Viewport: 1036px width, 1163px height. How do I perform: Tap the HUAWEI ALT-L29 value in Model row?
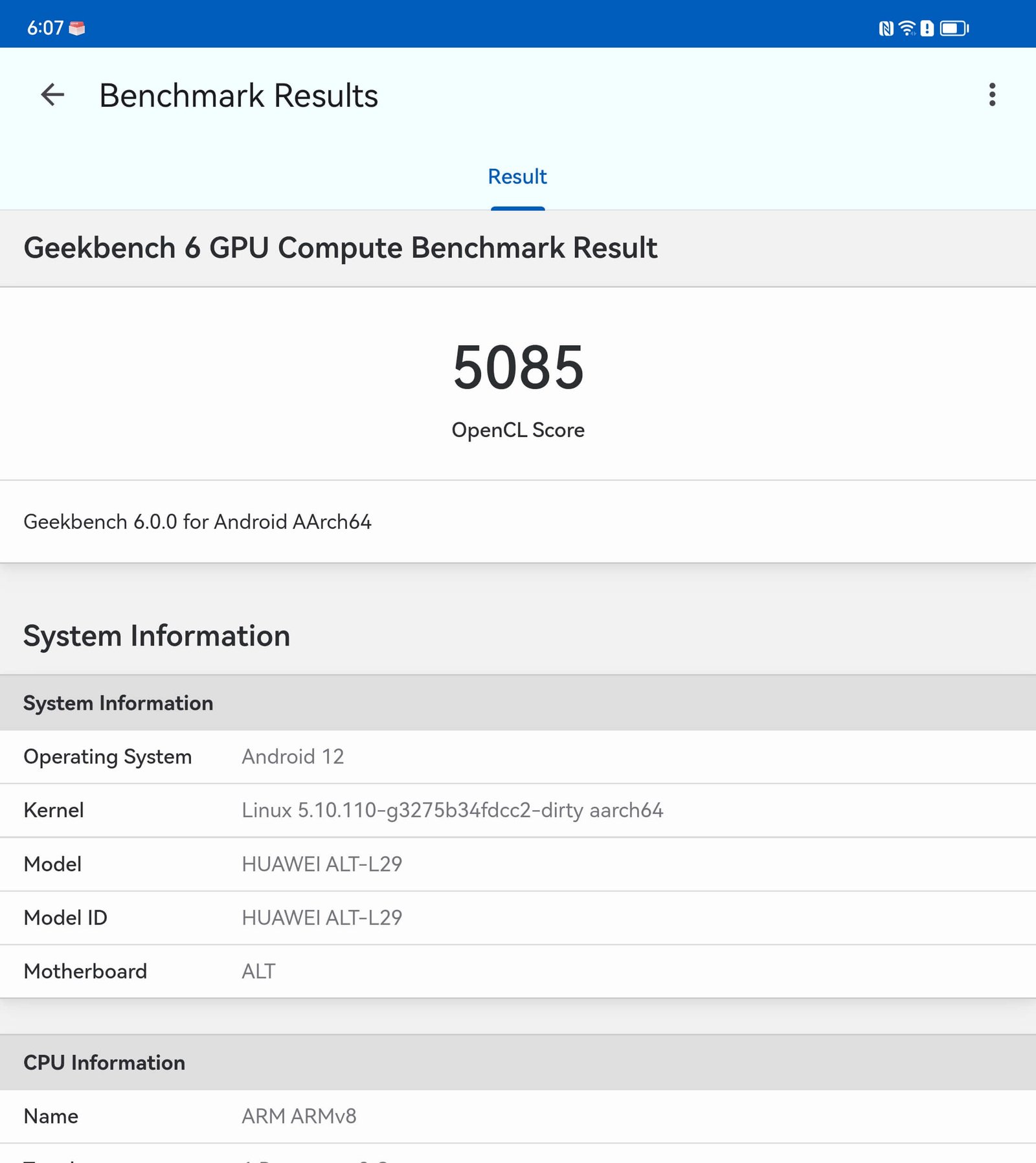click(x=322, y=864)
